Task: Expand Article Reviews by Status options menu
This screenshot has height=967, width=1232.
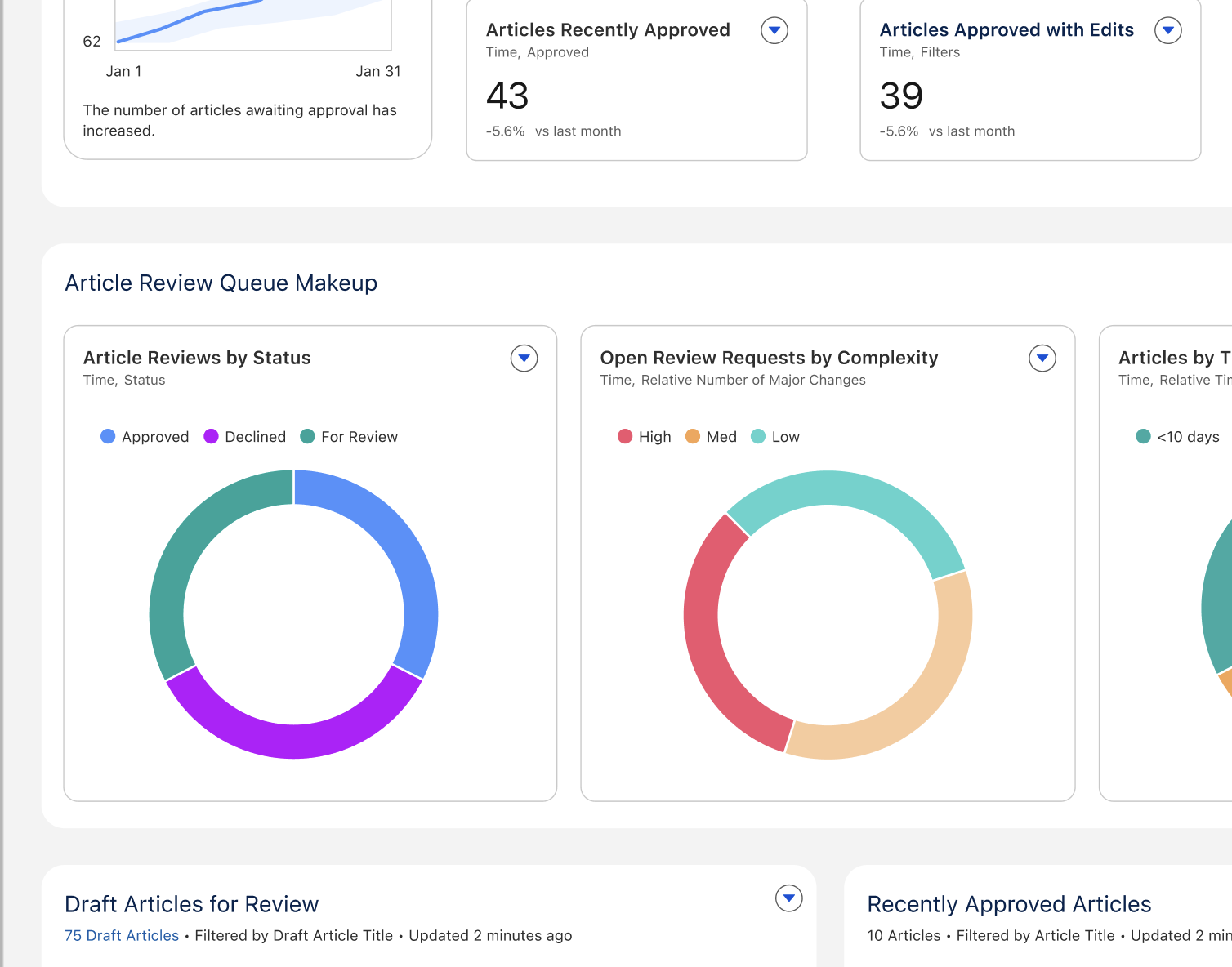Action: (x=524, y=358)
